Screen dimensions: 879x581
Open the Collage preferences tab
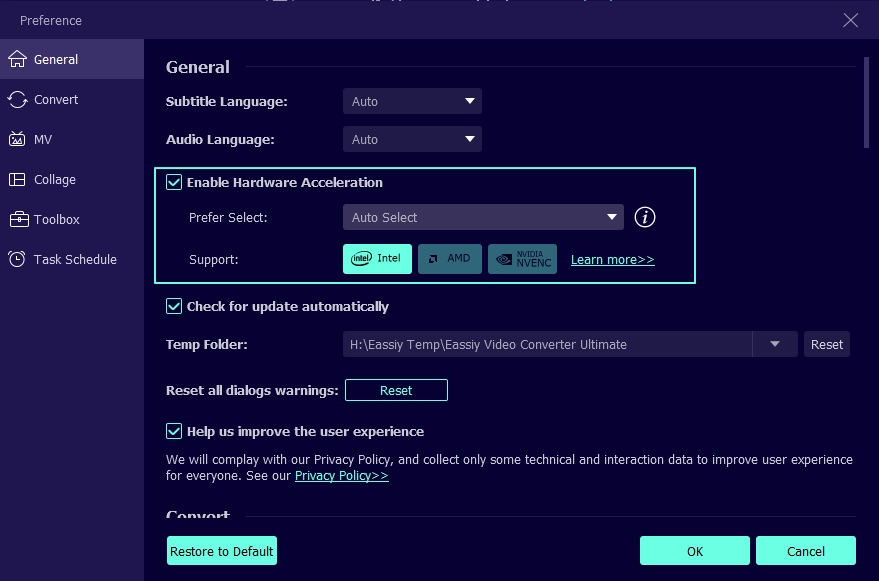[72, 179]
